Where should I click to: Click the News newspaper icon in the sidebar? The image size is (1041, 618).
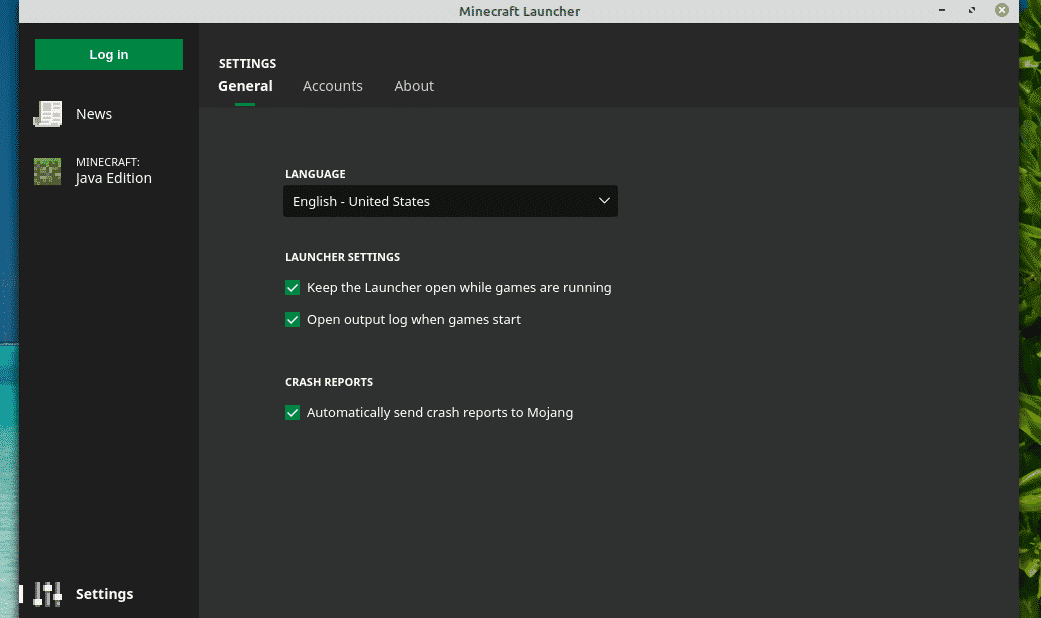click(x=47, y=114)
